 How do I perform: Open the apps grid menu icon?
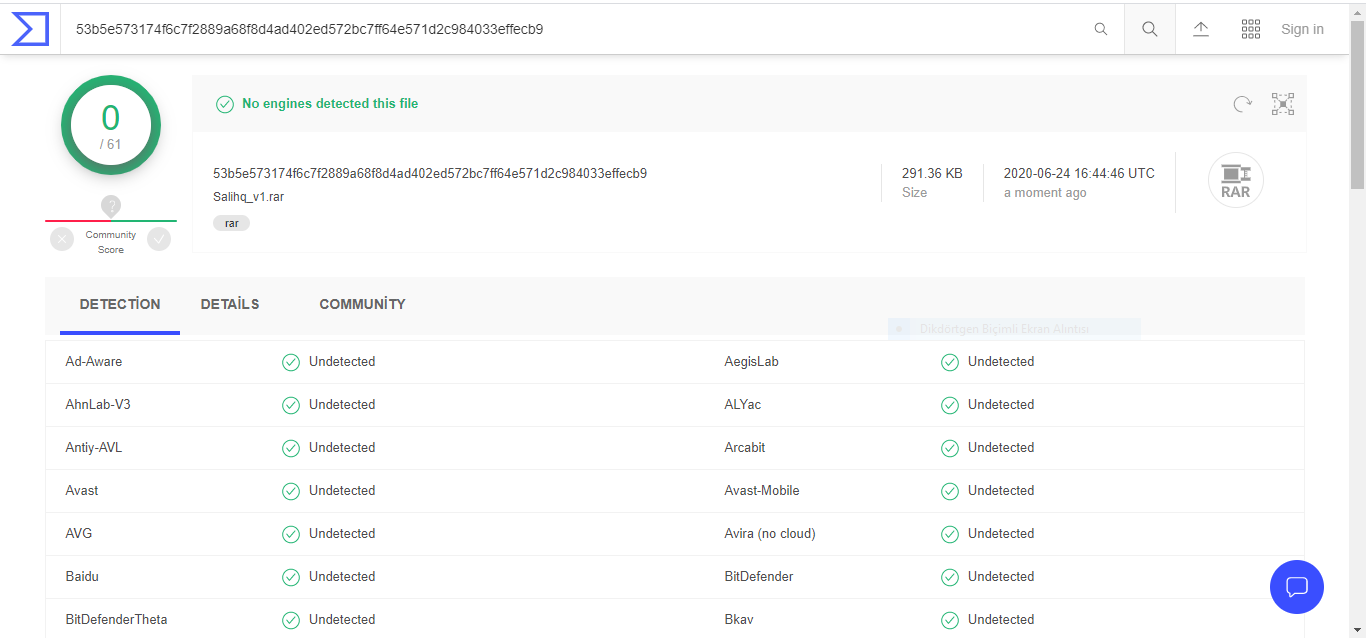[1251, 29]
